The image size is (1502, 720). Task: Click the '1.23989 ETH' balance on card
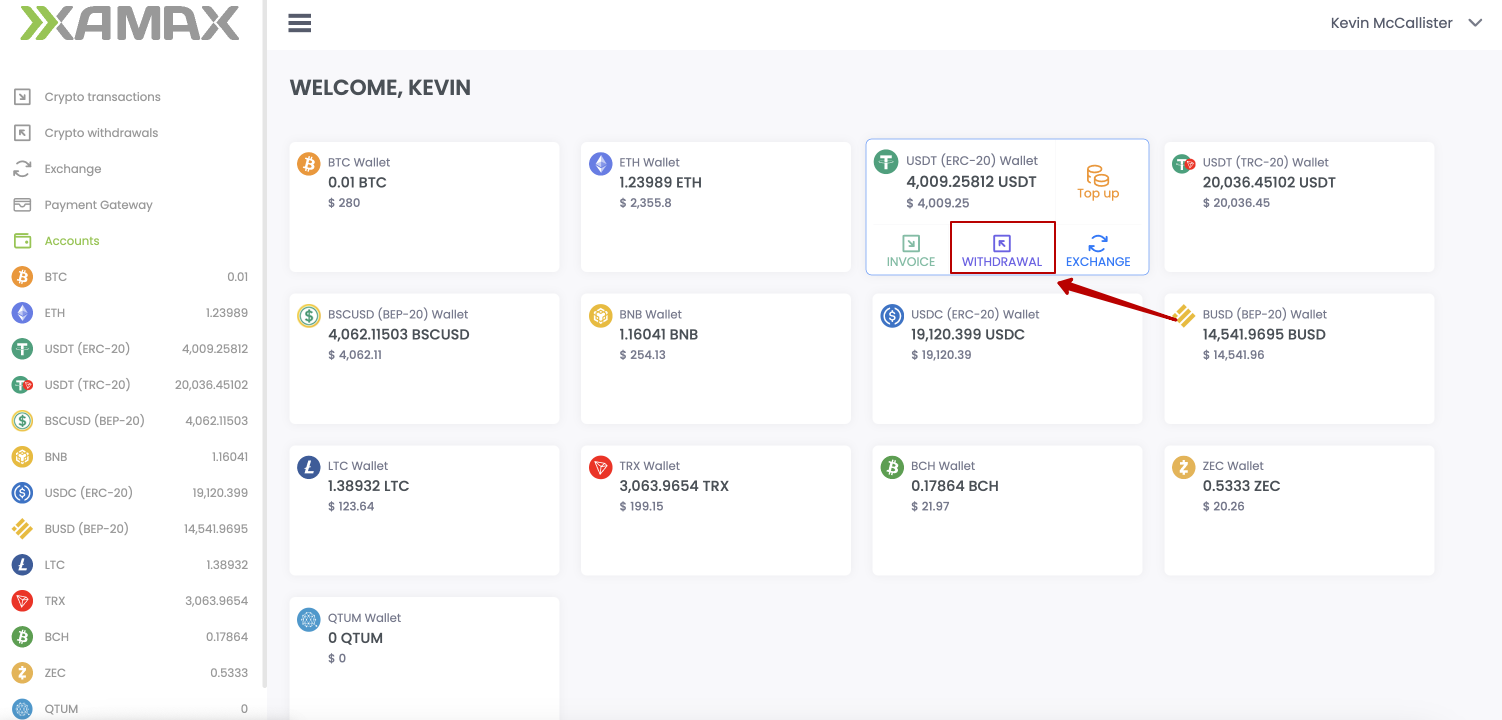(660, 183)
